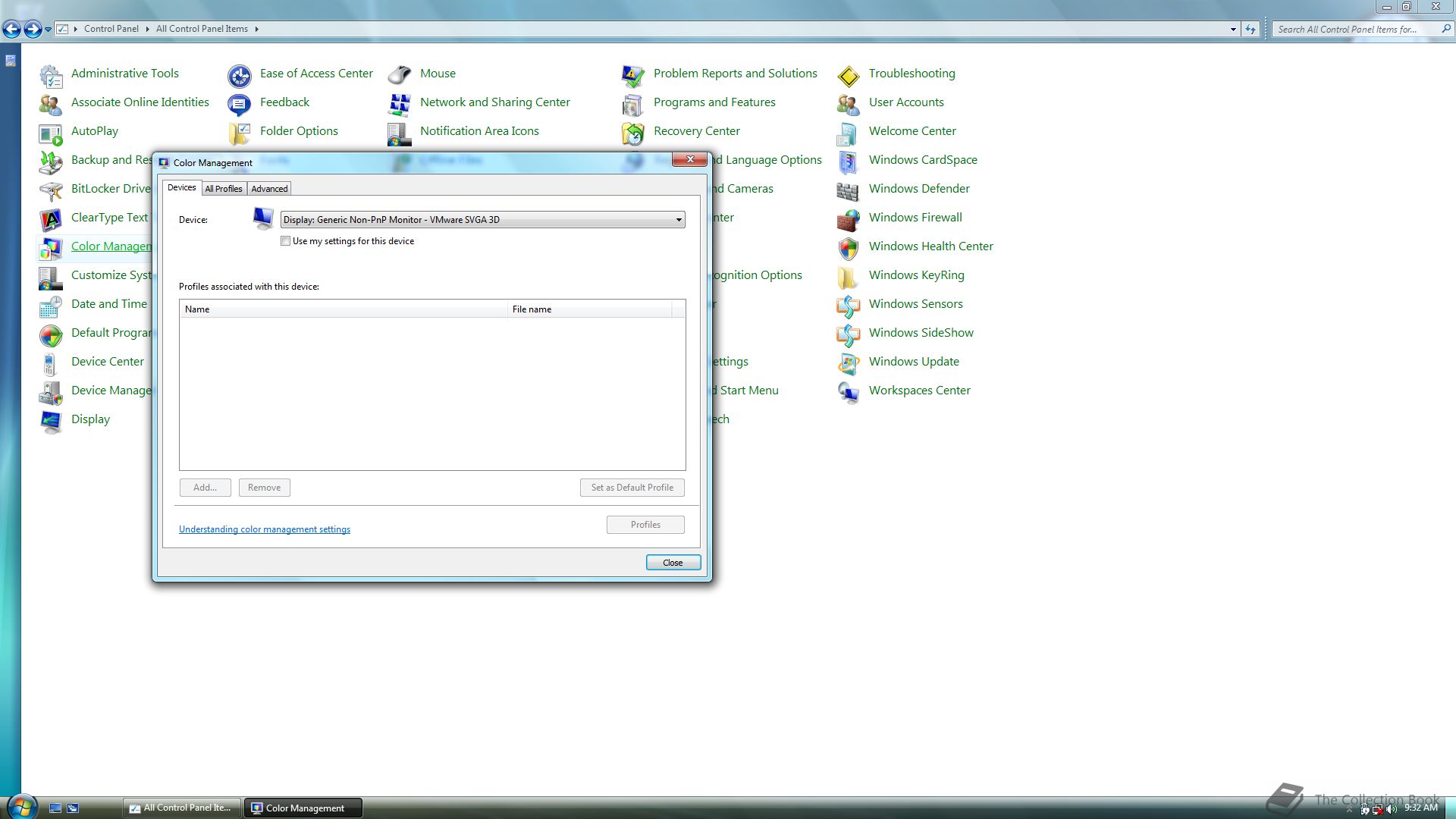This screenshot has width=1456, height=819.
Task: Click Set as Default Profile button
Action: tap(632, 488)
